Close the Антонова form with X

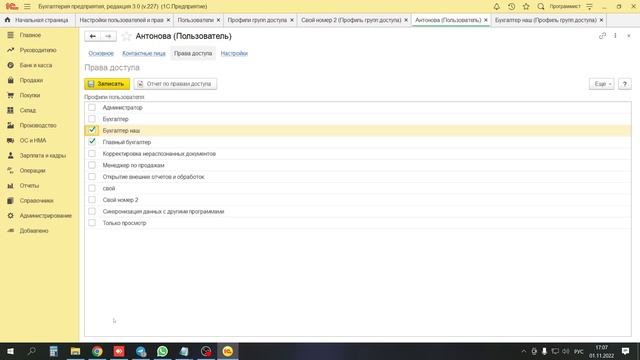(x=629, y=36)
